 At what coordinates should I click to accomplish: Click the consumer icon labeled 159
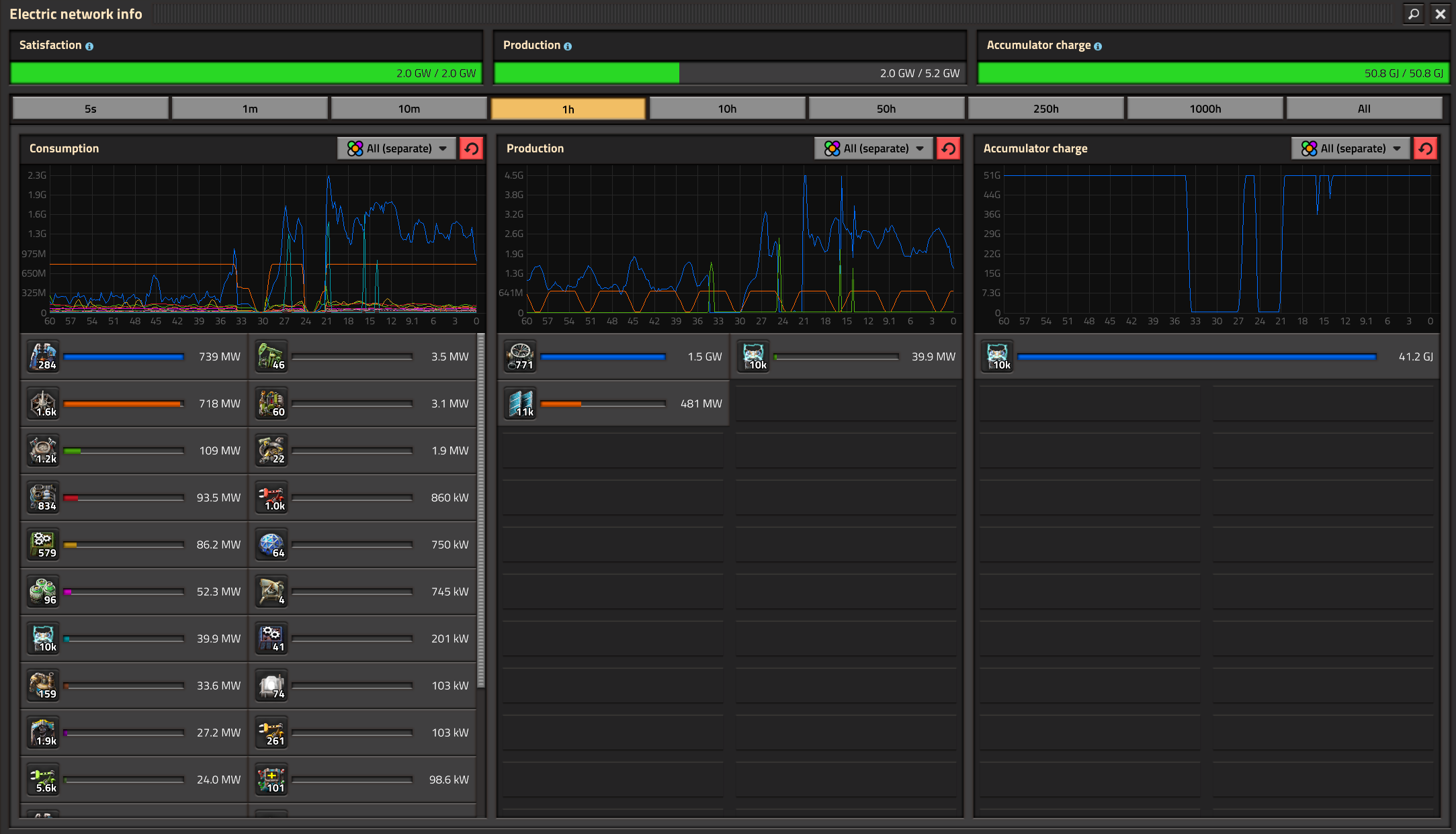click(x=44, y=686)
